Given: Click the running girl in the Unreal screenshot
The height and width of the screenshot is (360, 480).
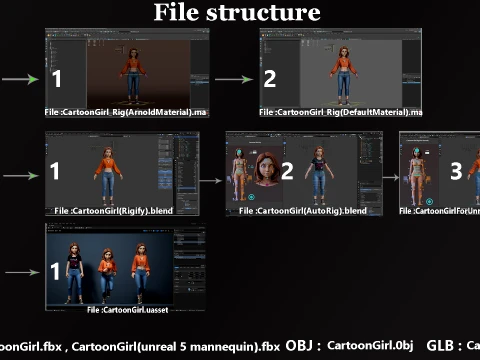Looking at the screenshot, I should tap(107, 273).
